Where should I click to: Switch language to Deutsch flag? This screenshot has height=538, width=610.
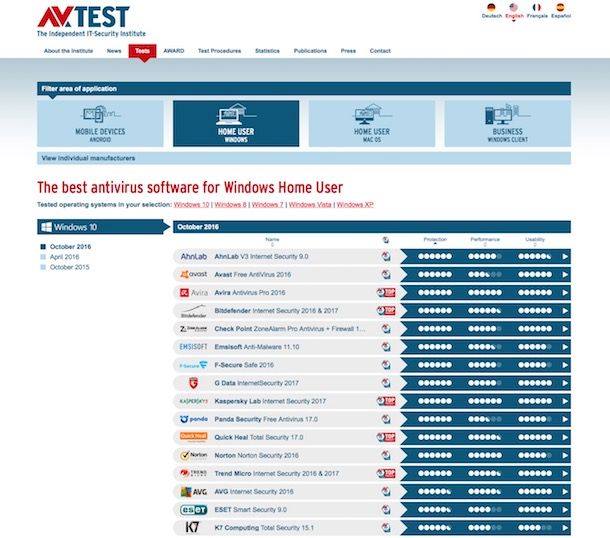click(x=491, y=7)
